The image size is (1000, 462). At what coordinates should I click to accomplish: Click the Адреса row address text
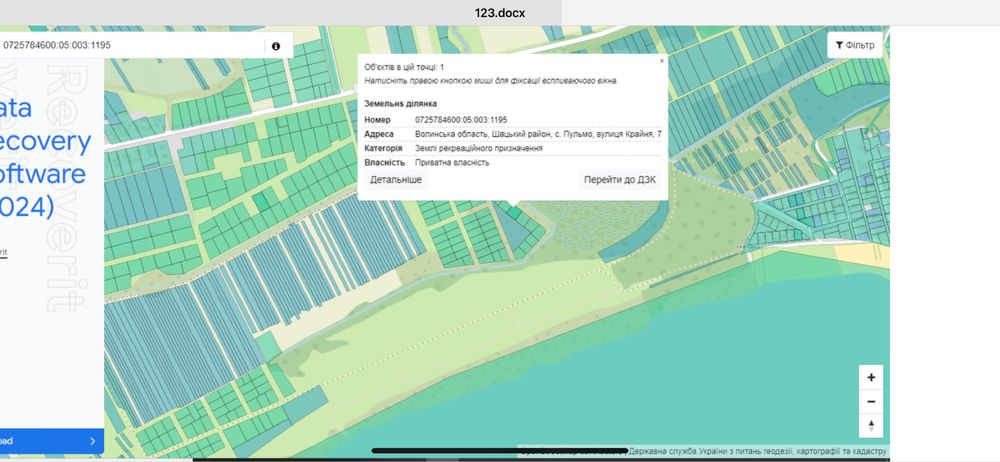pos(538,134)
